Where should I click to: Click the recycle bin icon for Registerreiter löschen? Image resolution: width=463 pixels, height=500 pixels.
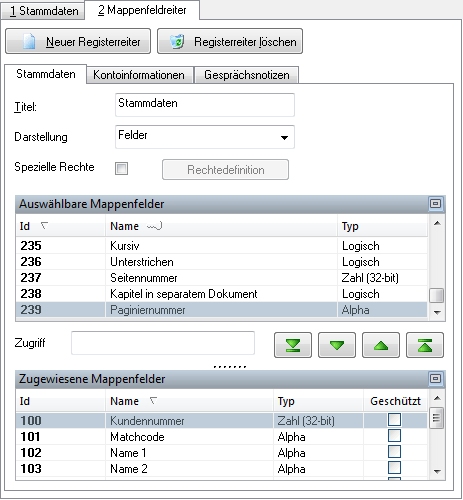click(177, 41)
